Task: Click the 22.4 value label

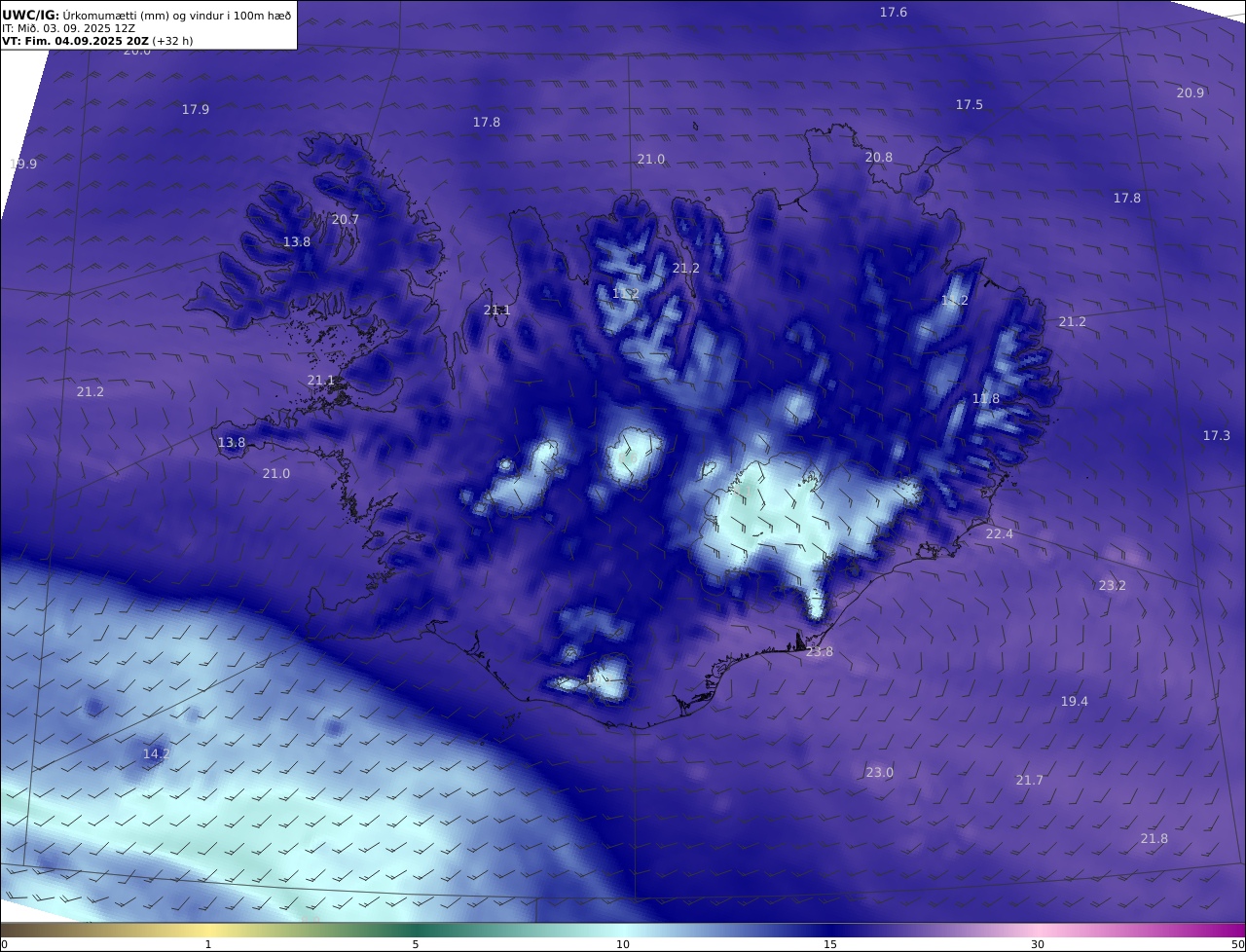Action: [x=1000, y=533]
